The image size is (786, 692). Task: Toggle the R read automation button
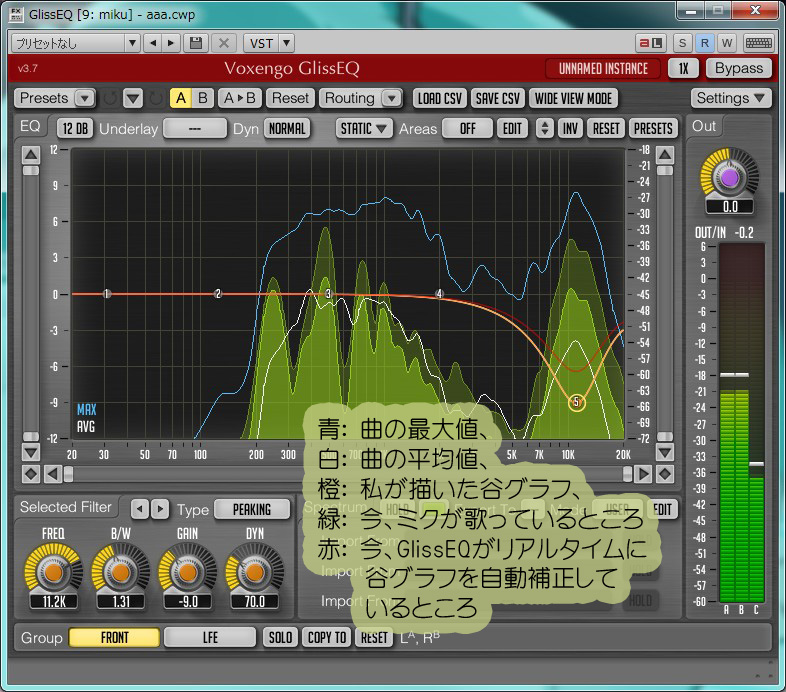coord(704,43)
